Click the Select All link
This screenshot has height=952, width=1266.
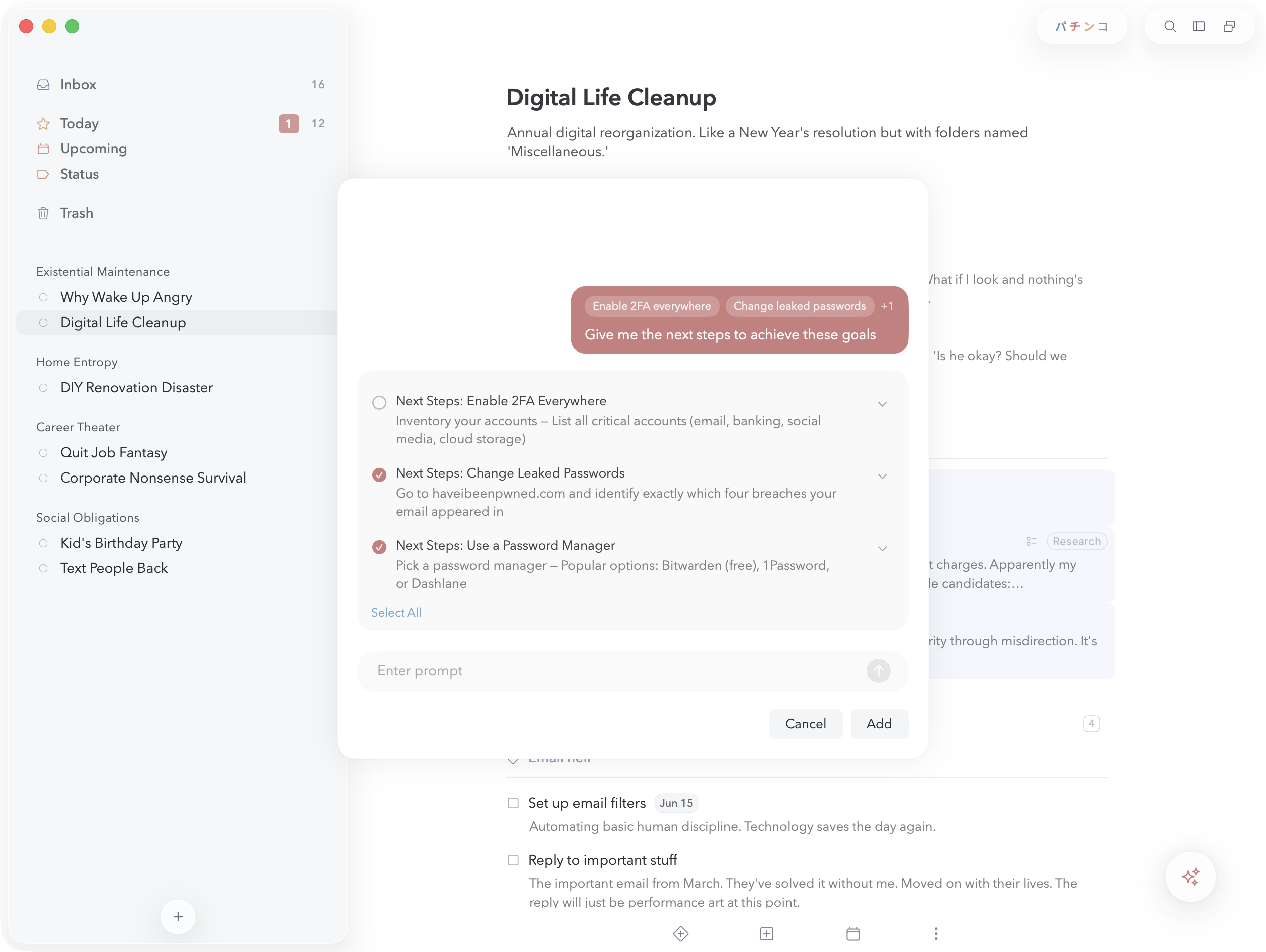click(395, 612)
